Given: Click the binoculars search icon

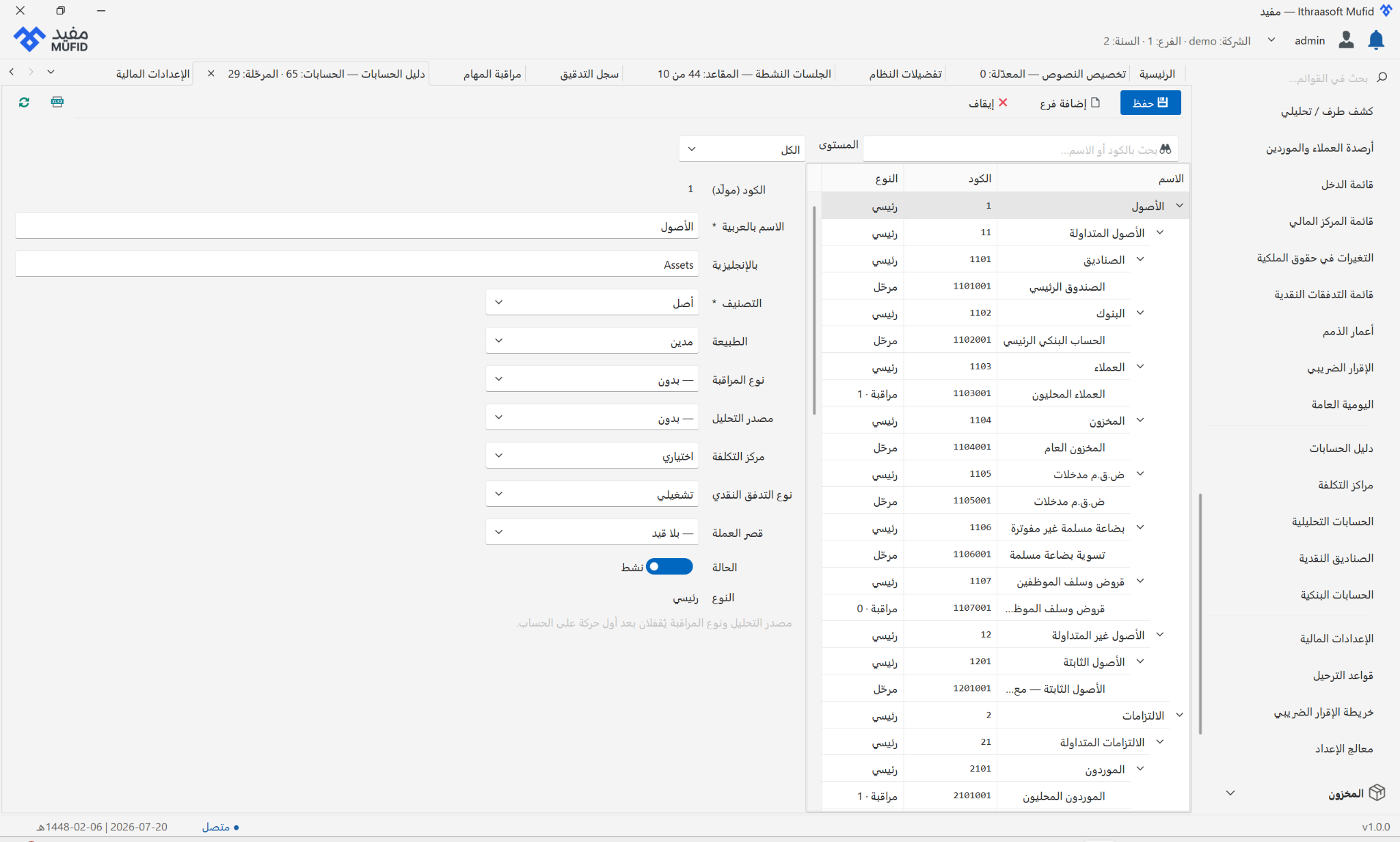Looking at the screenshot, I should point(1166,149).
